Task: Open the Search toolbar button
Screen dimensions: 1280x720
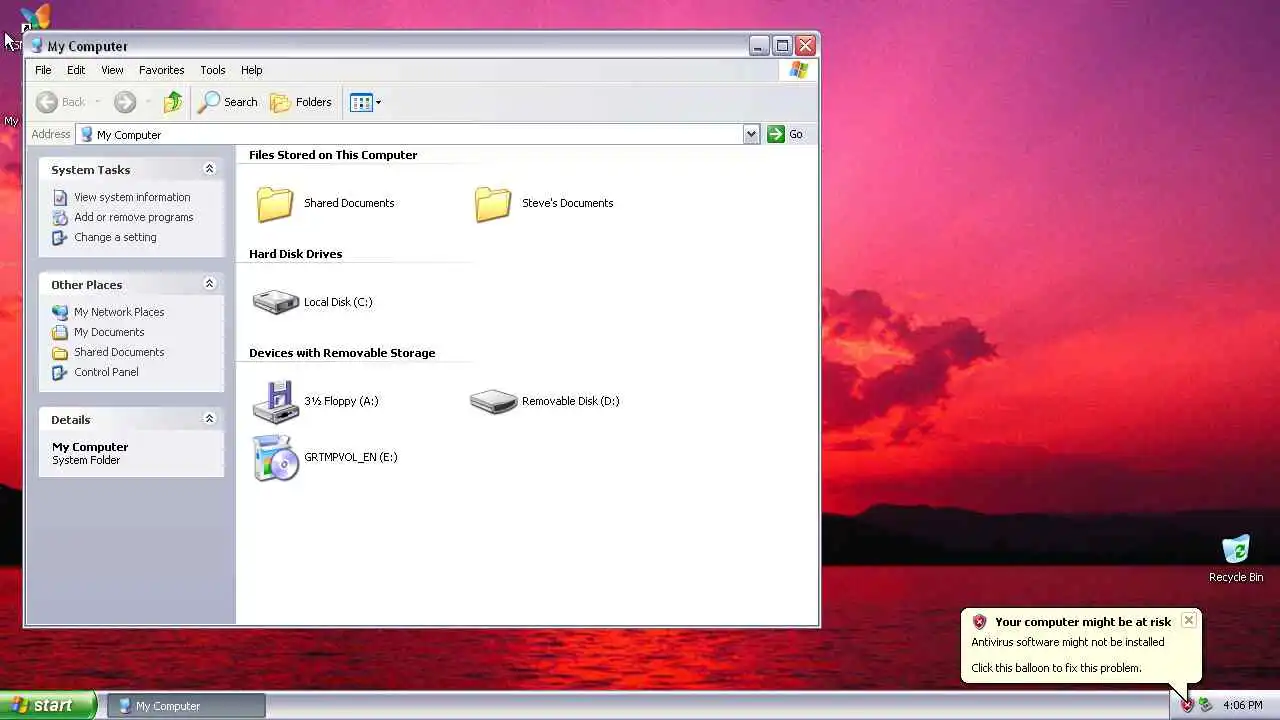Action: [x=227, y=102]
